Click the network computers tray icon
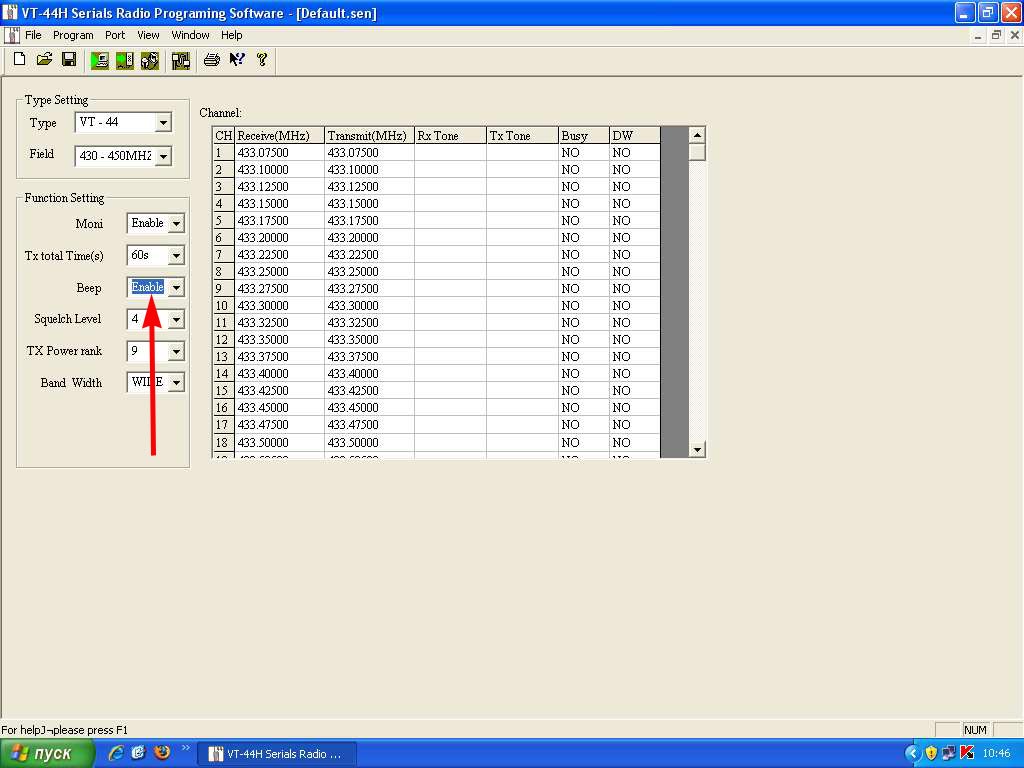The image size is (1024, 768). pyautogui.click(x=949, y=753)
